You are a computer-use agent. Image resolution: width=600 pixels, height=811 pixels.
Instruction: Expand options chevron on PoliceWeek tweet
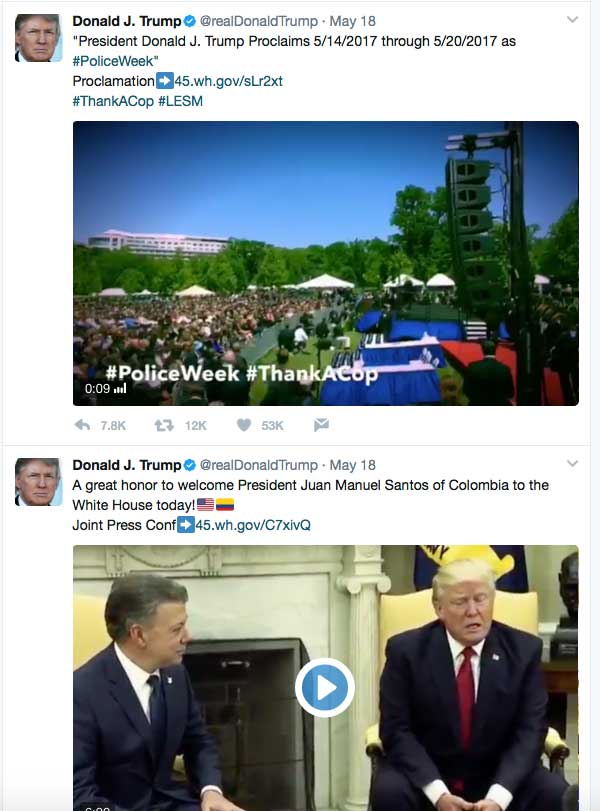(x=572, y=20)
